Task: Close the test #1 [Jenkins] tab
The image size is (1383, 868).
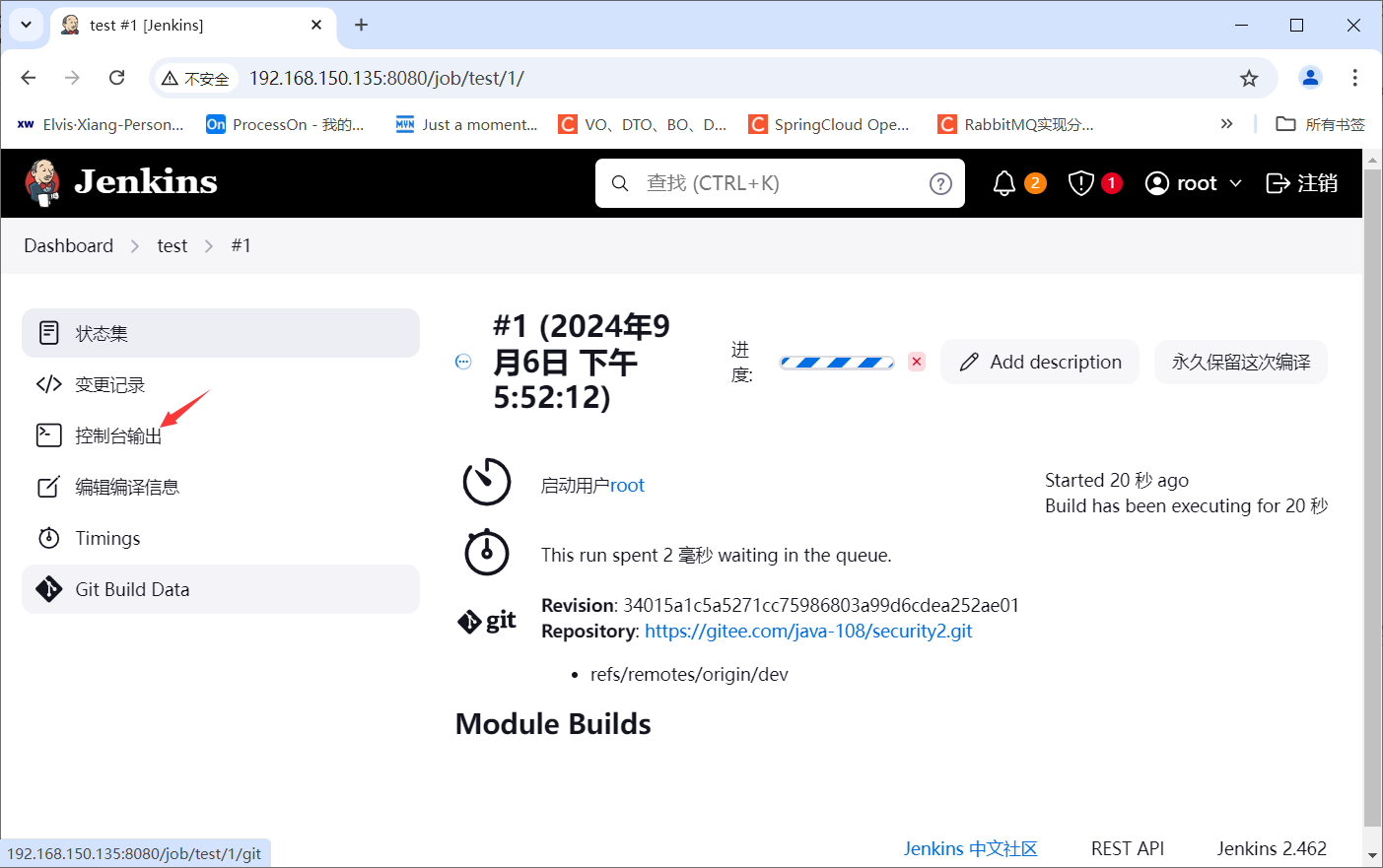Action: 316,25
